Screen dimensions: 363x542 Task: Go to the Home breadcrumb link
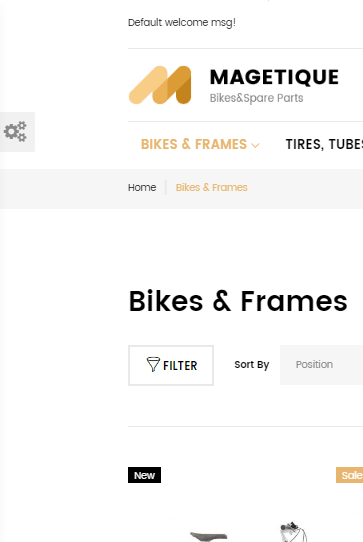pyautogui.click(x=142, y=187)
